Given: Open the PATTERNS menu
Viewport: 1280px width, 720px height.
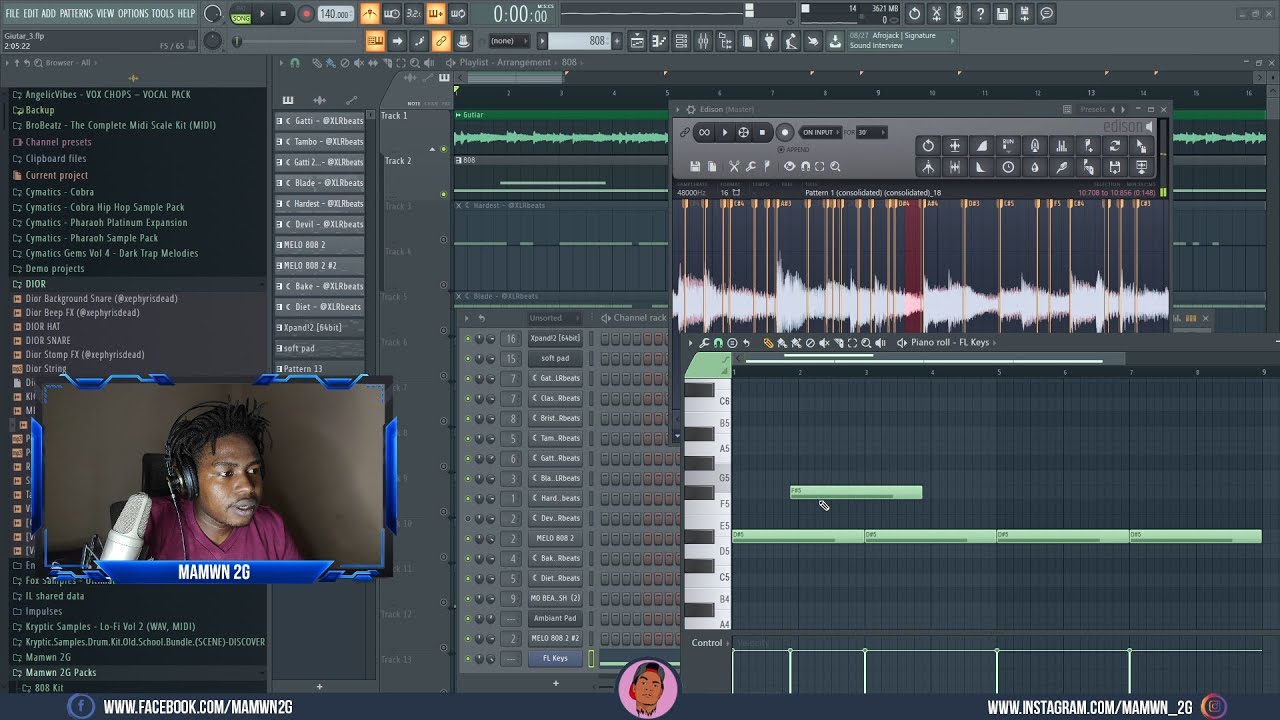Looking at the screenshot, I should click(76, 13).
